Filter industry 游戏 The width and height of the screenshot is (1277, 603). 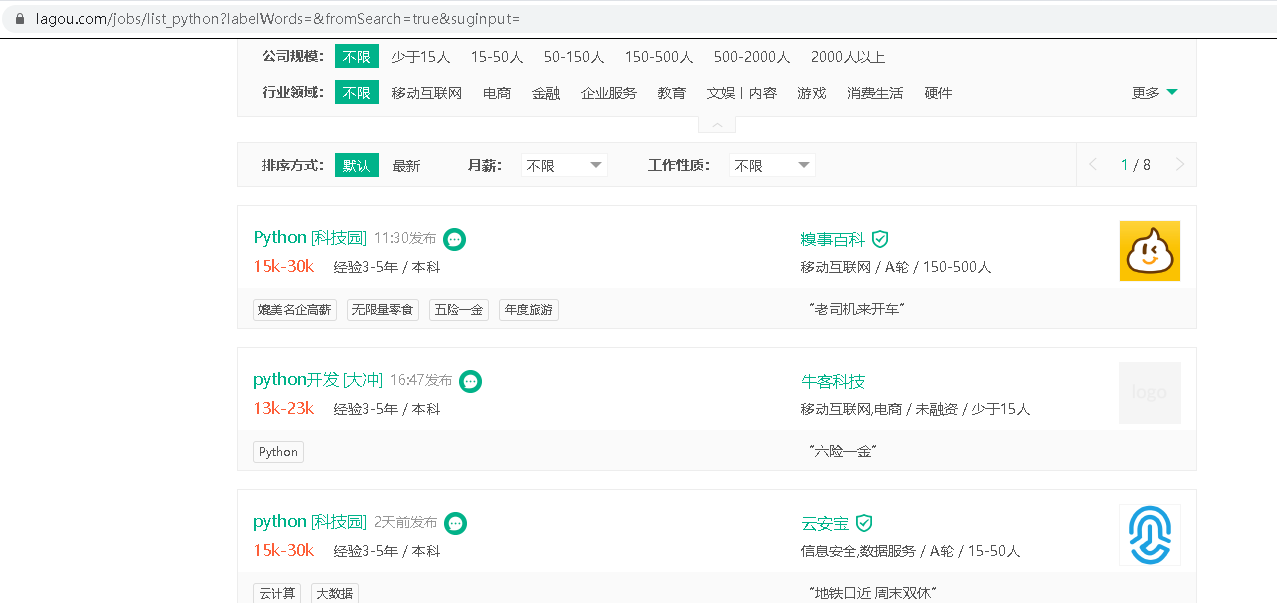[812, 93]
